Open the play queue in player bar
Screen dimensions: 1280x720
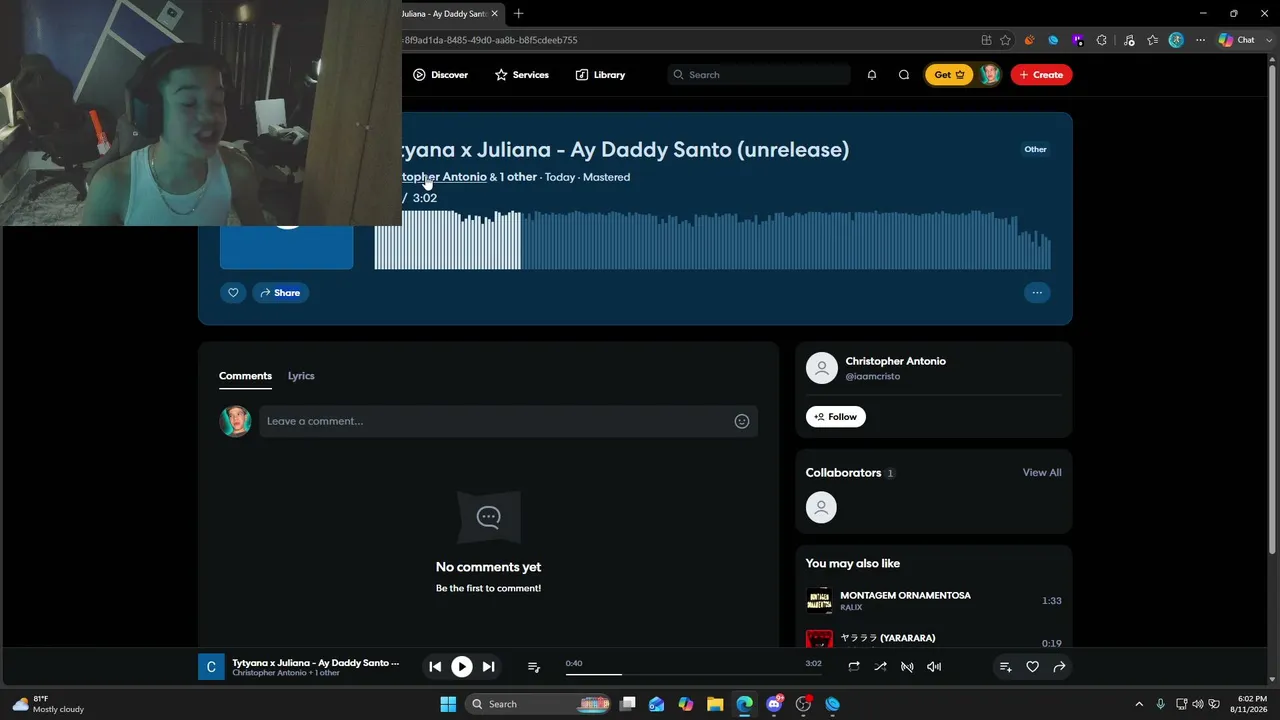tap(534, 667)
